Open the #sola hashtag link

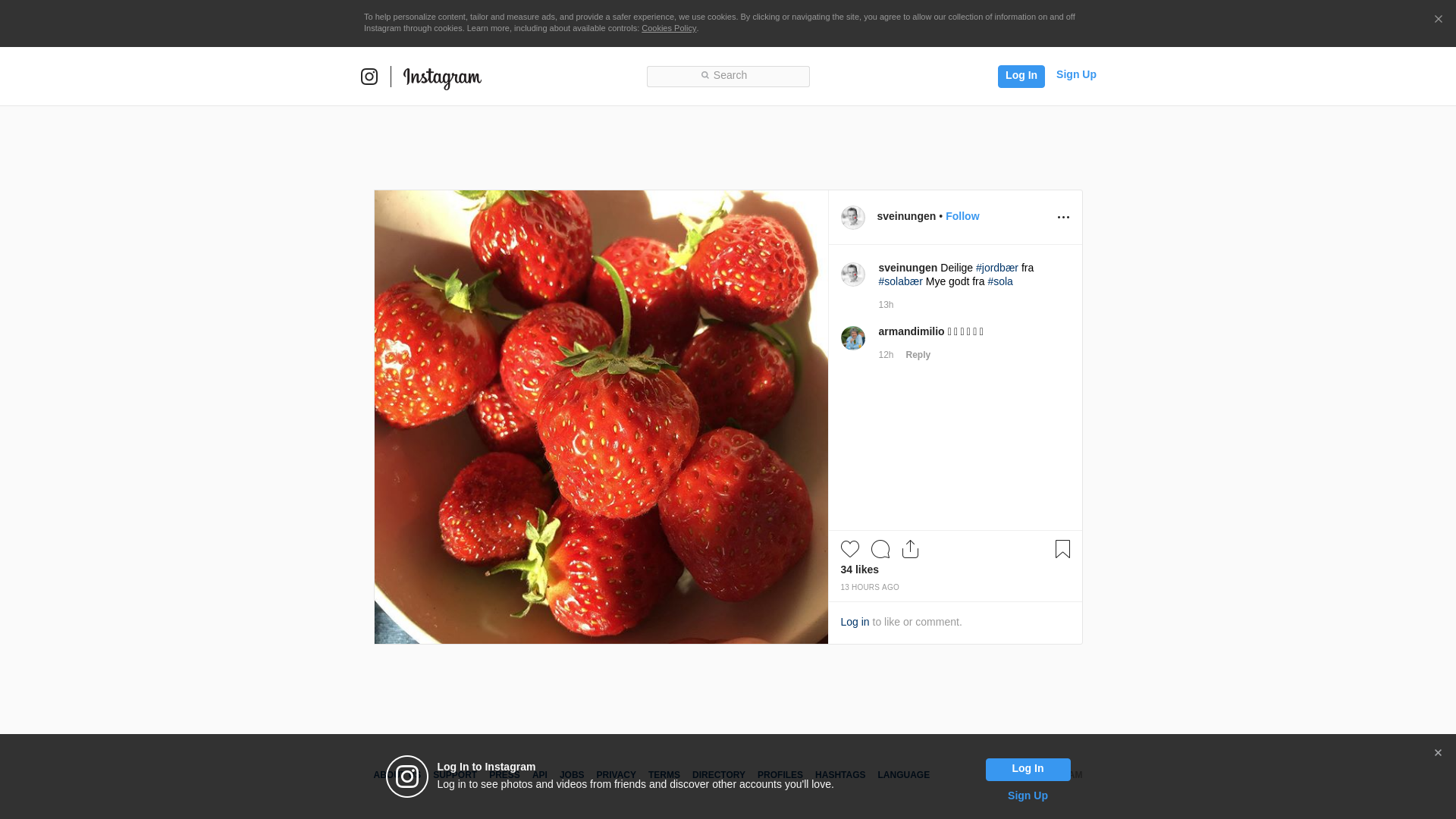tap(999, 281)
